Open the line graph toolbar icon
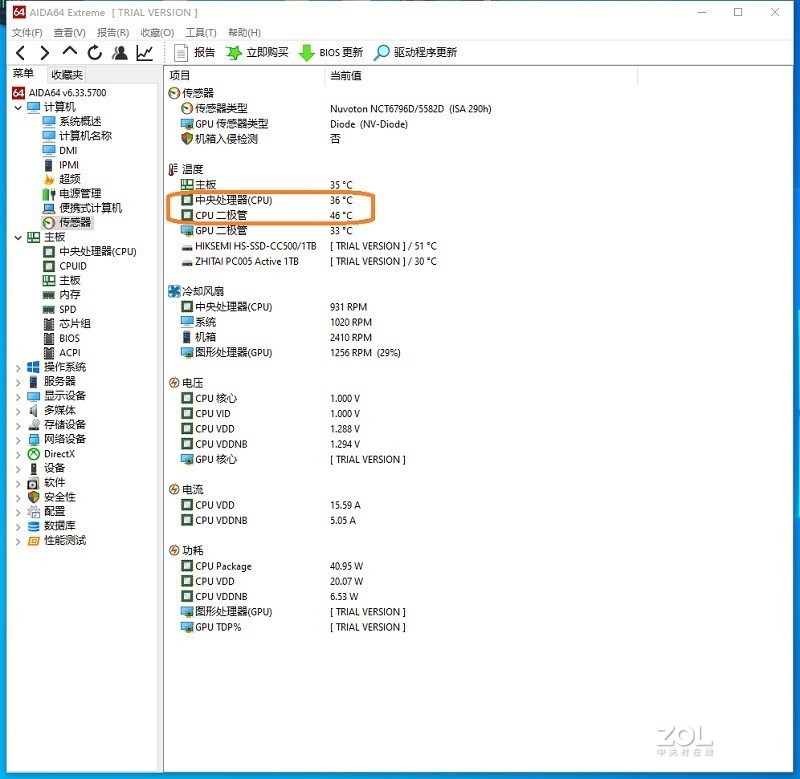800x779 pixels. [145, 53]
